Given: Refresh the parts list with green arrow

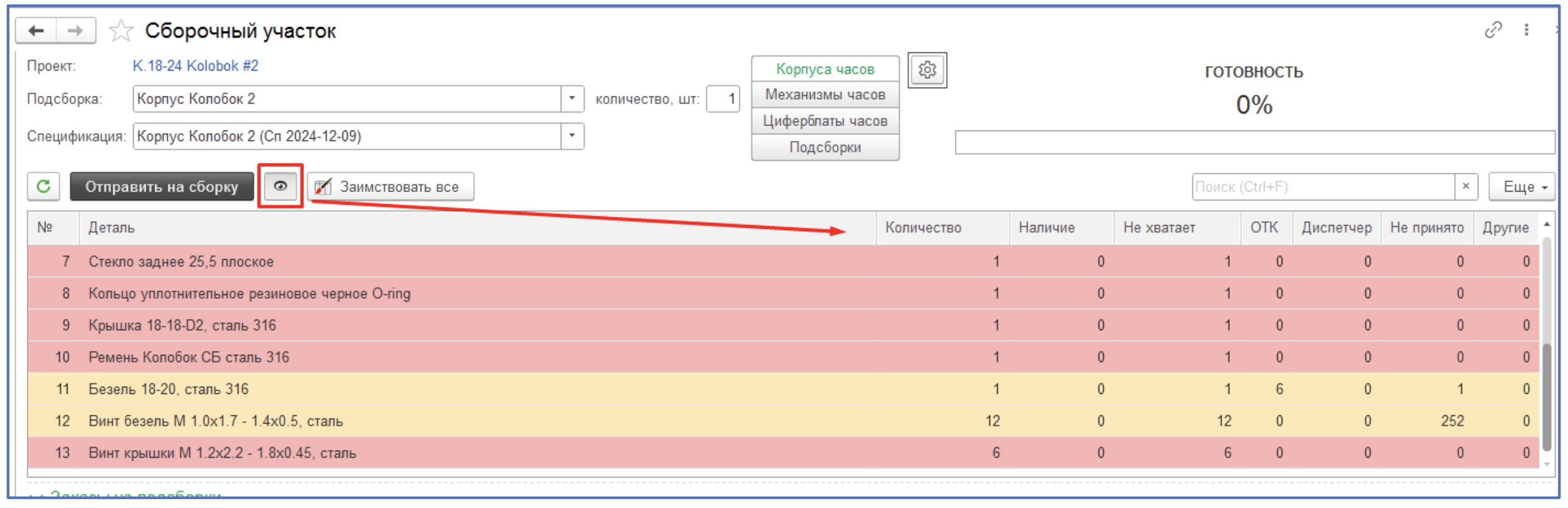Looking at the screenshot, I should point(44,187).
